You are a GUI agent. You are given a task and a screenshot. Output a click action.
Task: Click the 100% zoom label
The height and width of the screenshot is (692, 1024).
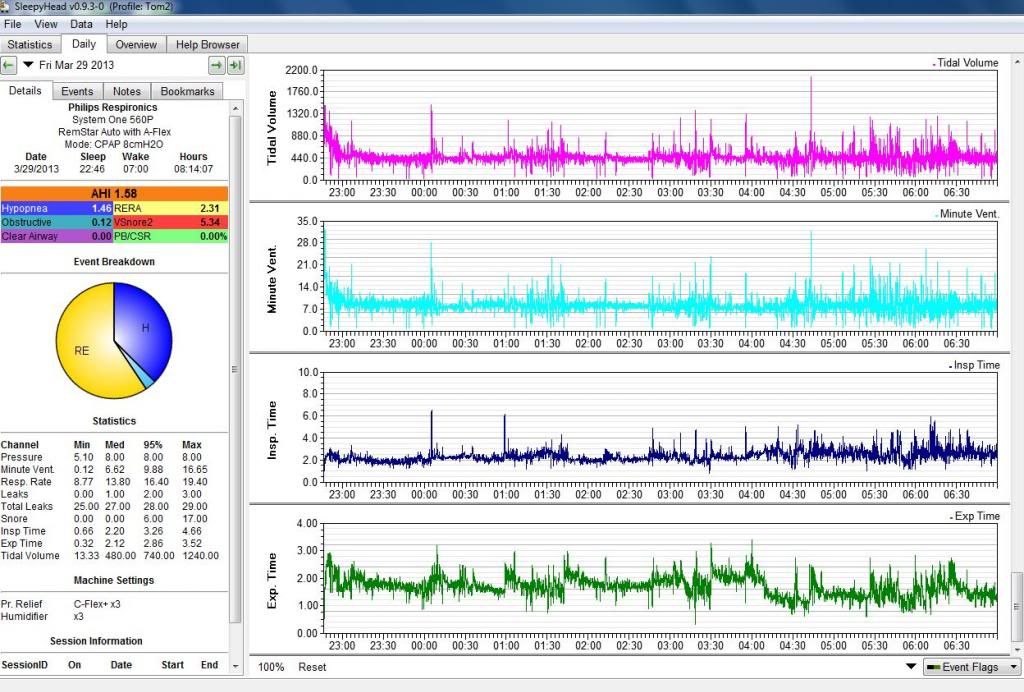pyautogui.click(x=270, y=667)
